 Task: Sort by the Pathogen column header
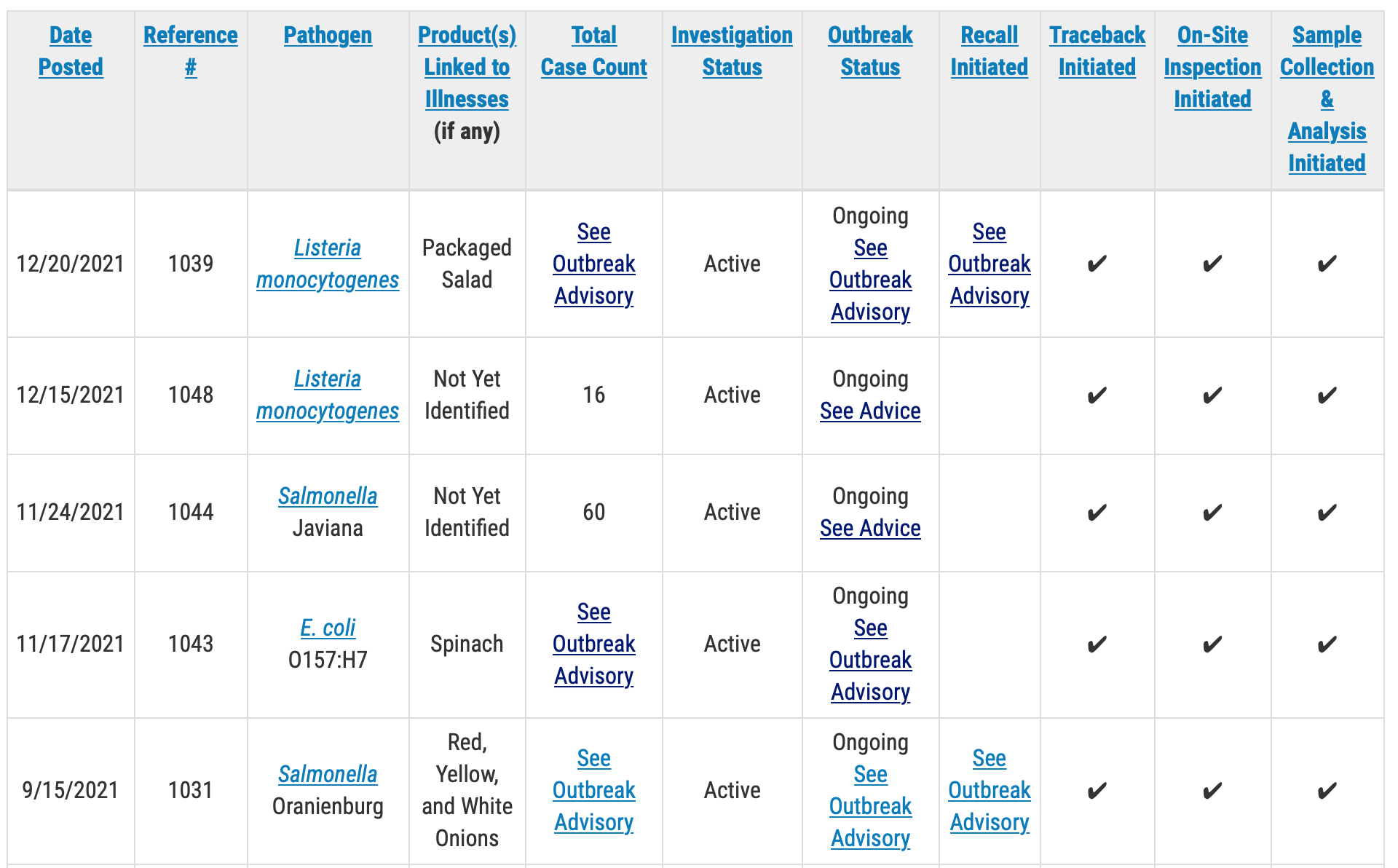pyautogui.click(x=328, y=35)
